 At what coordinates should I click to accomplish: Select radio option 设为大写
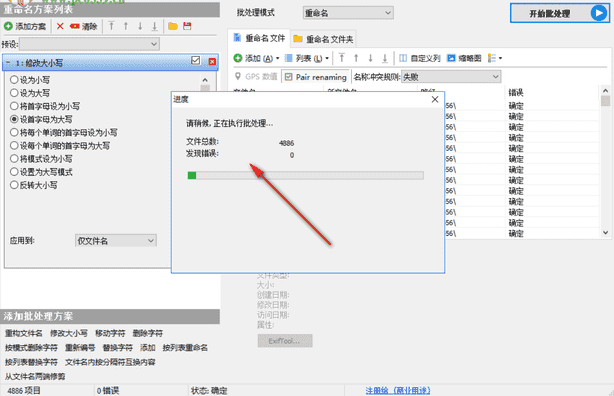(x=14, y=93)
